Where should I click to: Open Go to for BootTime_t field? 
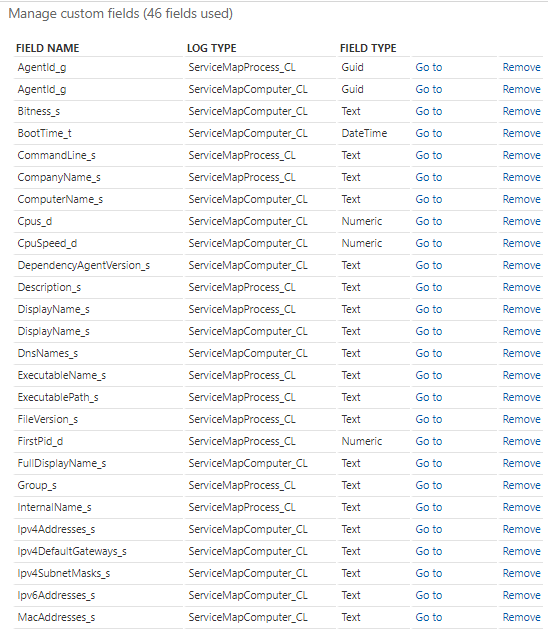coord(429,133)
